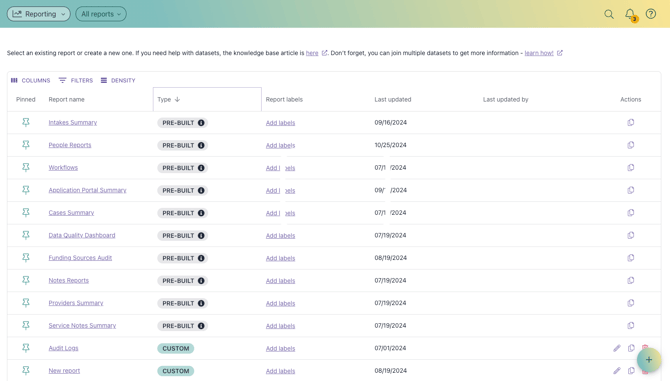Sort by Last updated column
The width and height of the screenshot is (670, 381).
click(393, 100)
